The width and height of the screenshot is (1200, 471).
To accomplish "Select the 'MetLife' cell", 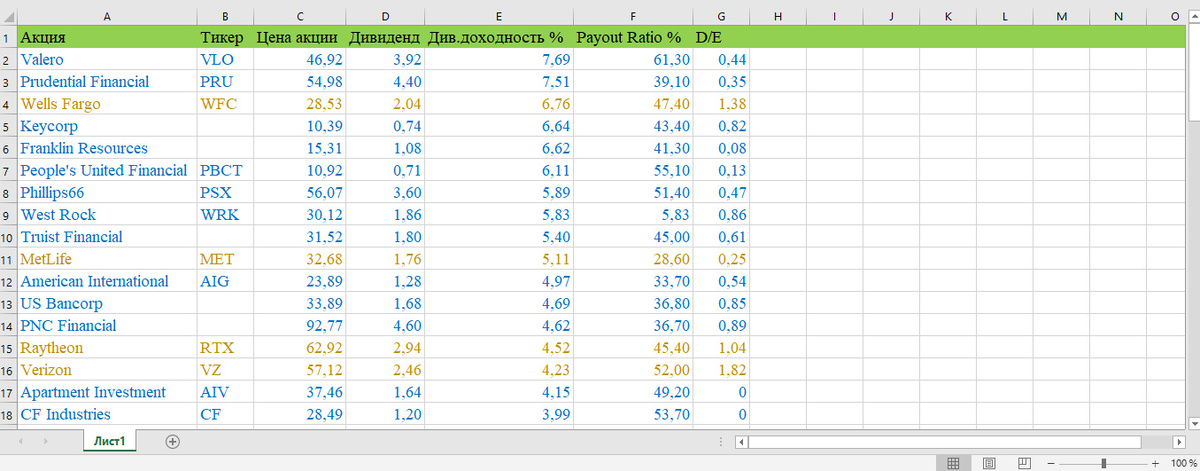I will click(x=107, y=259).
